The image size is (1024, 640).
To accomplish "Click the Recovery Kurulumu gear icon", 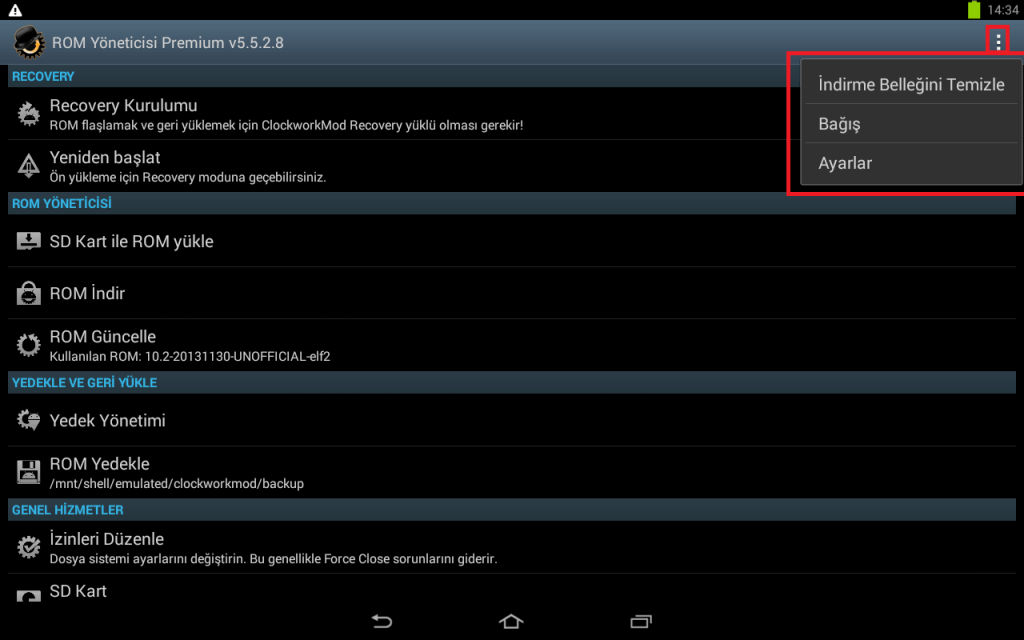I will (x=28, y=114).
